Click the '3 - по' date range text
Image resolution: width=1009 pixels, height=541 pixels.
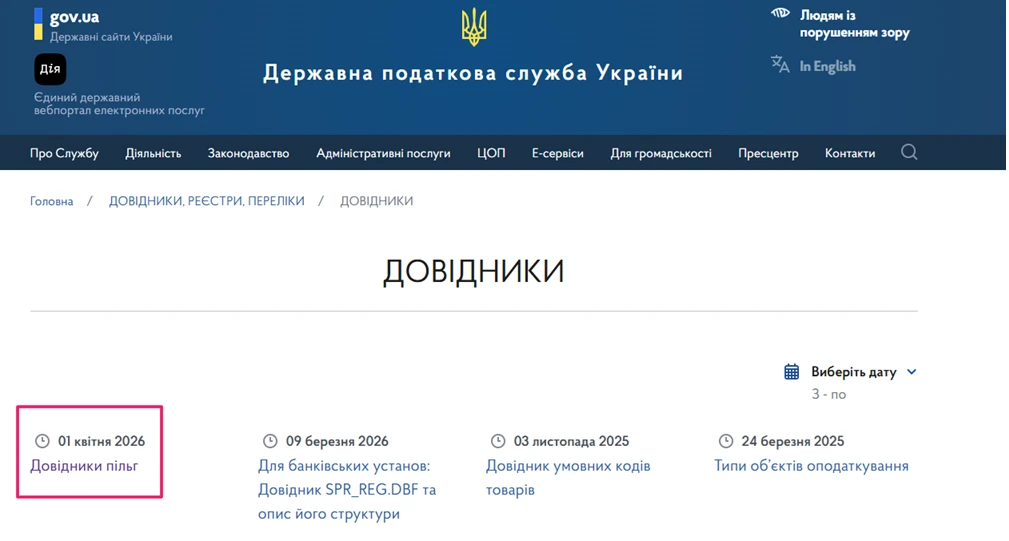click(x=829, y=394)
